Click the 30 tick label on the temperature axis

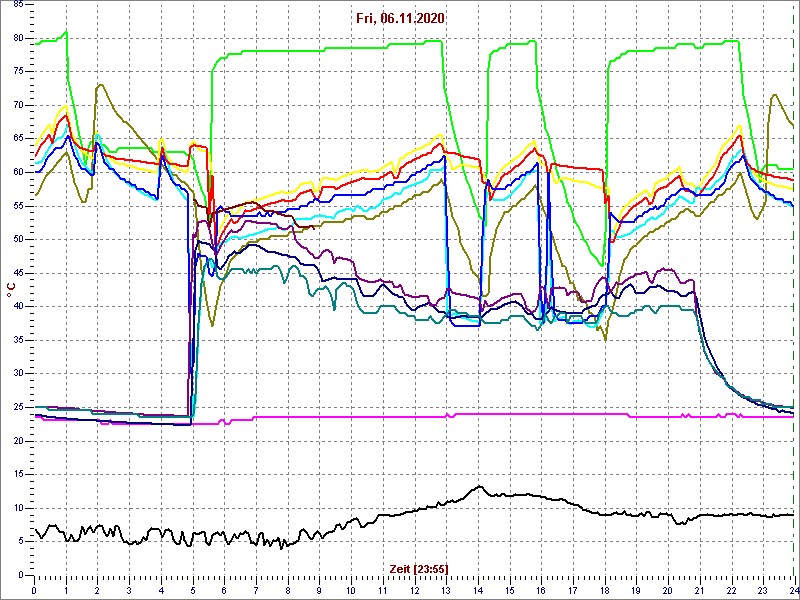tap(18, 373)
